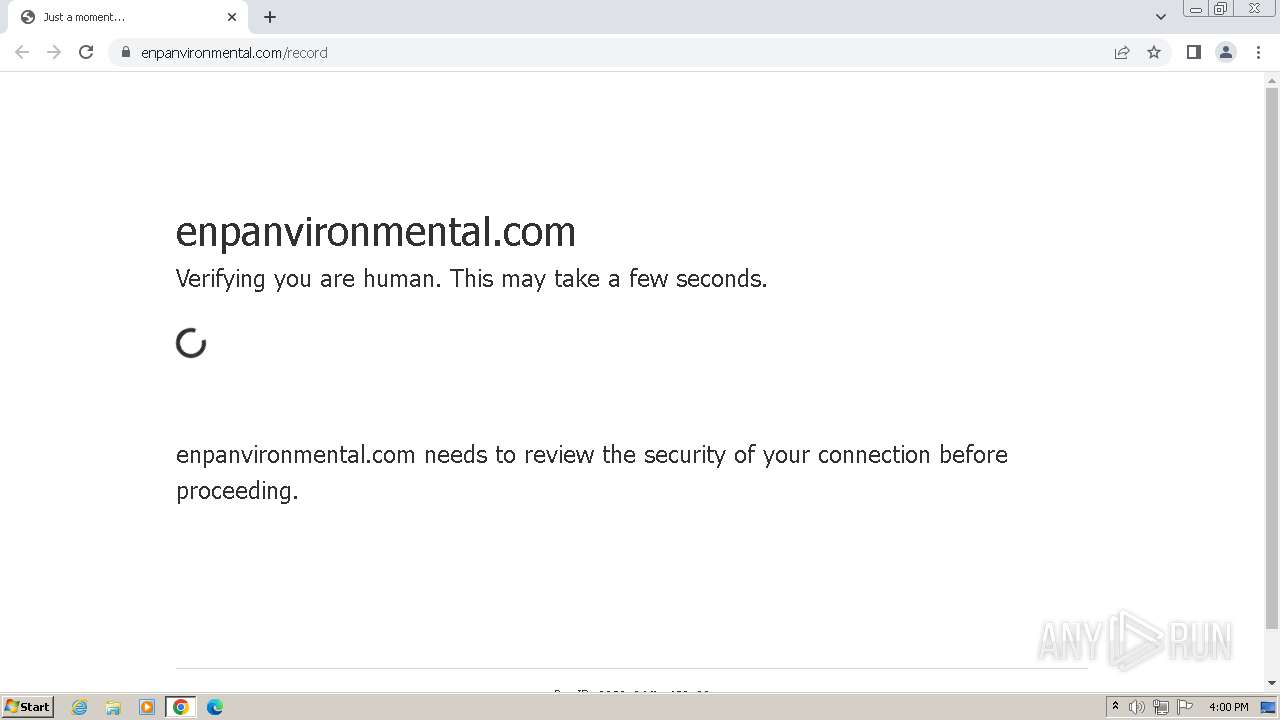1280x720 pixels.
Task: Click the browser forward arrow
Action: click(54, 52)
